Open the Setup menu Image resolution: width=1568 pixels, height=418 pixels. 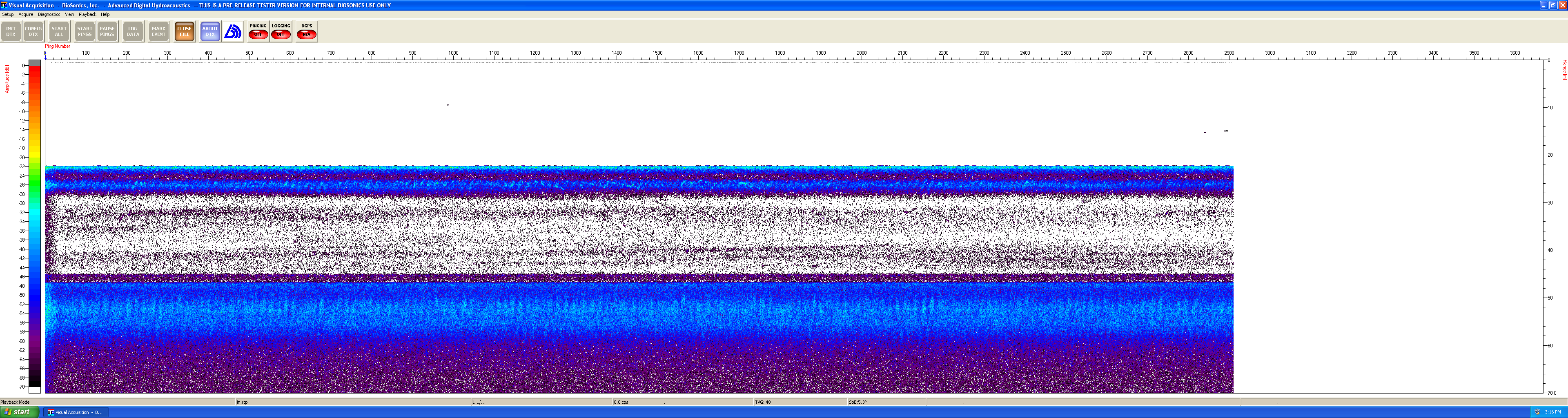8,15
